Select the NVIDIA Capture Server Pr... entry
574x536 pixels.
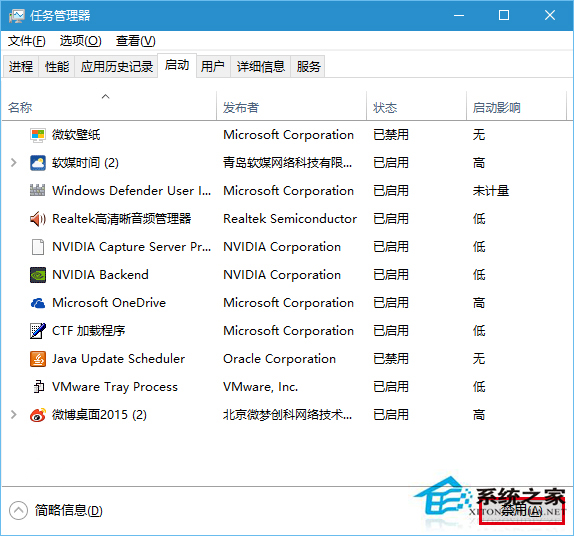tap(131, 247)
